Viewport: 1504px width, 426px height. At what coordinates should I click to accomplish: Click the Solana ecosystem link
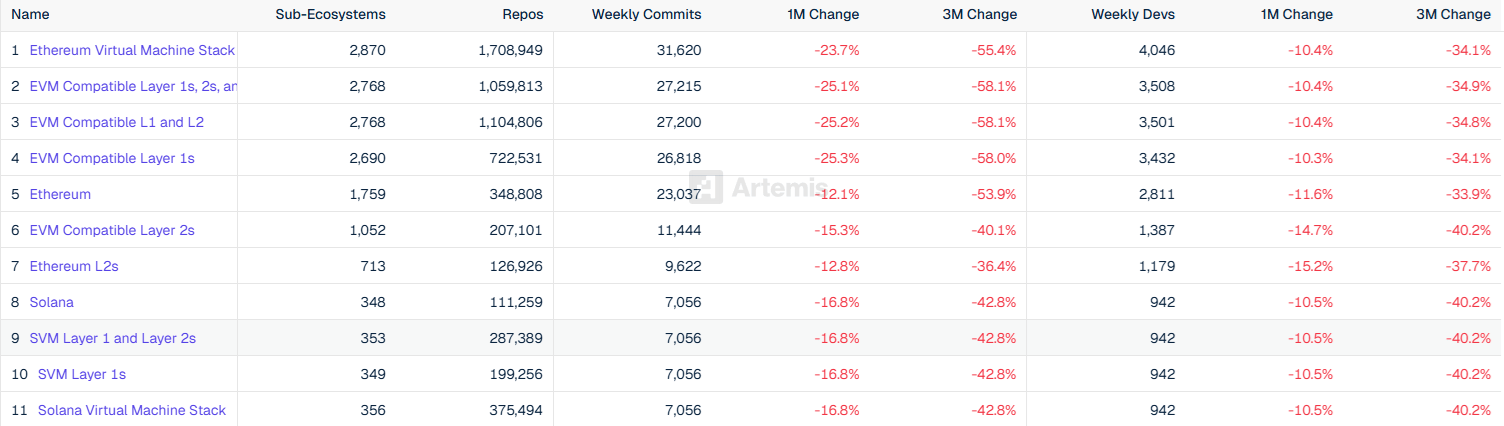coord(51,302)
